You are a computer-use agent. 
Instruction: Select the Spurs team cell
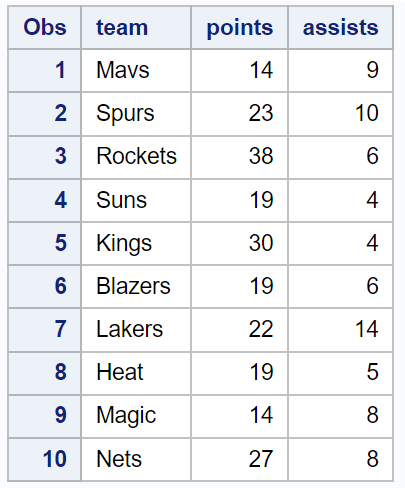point(136,114)
